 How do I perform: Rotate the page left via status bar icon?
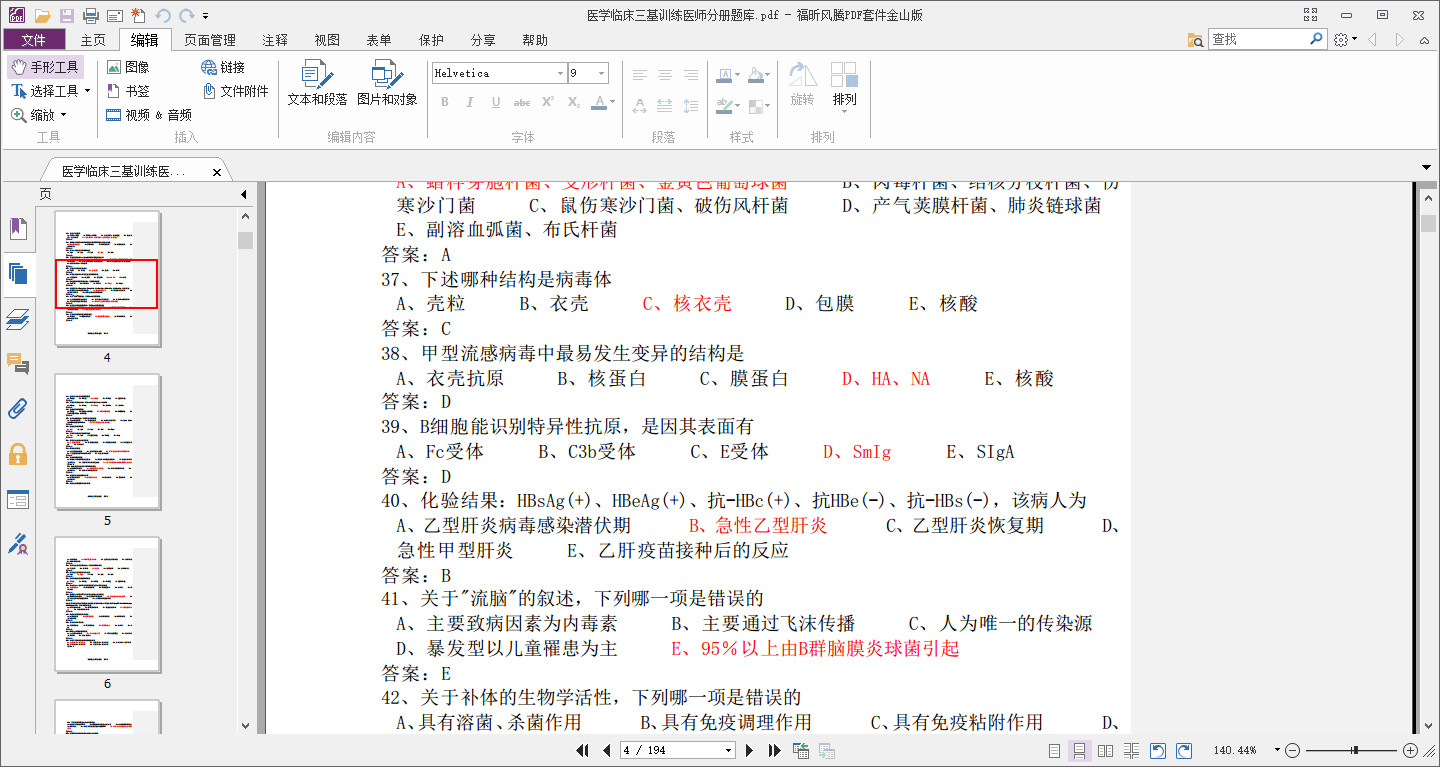(x=1157, y=750)
